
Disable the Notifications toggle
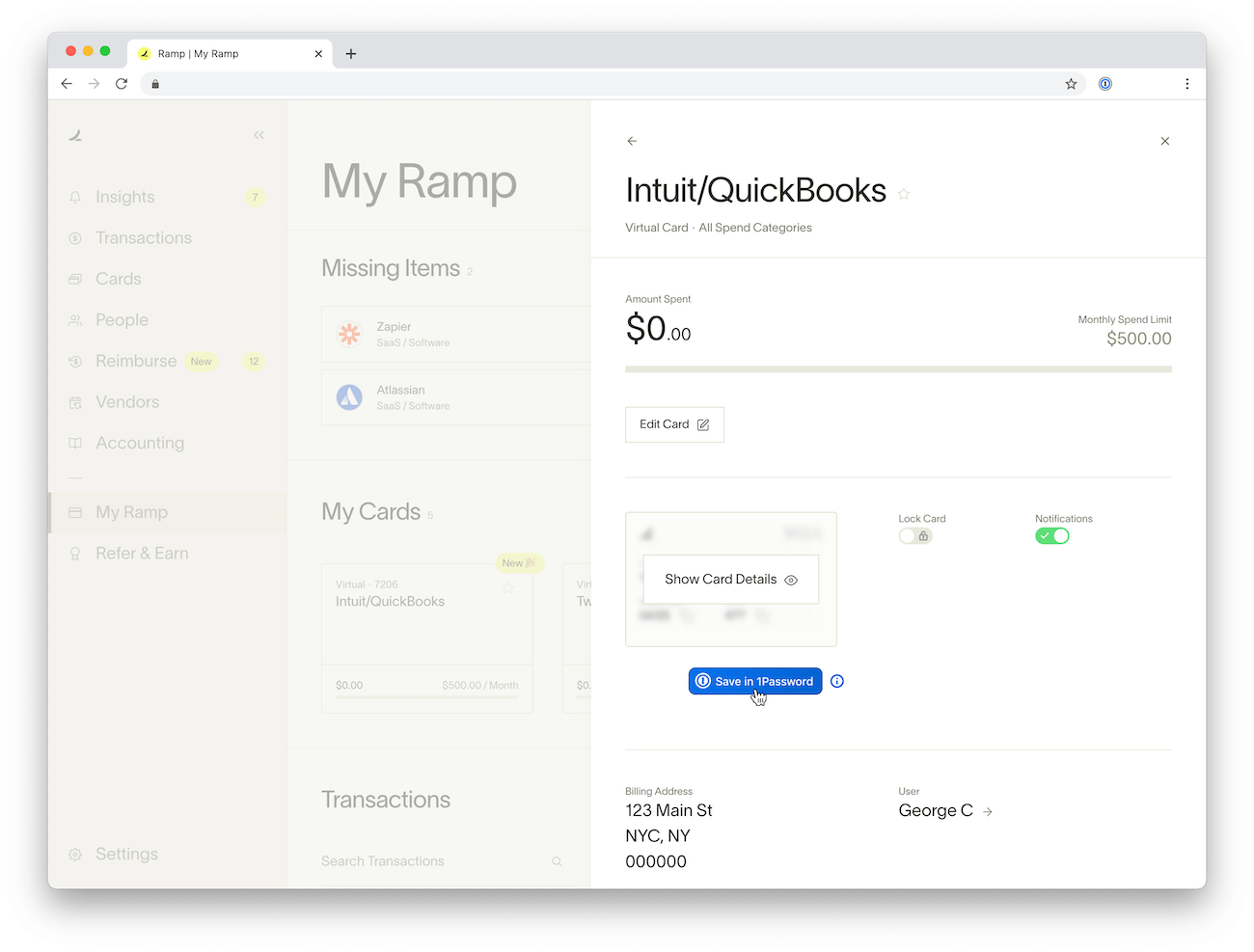coord(1051,535)
